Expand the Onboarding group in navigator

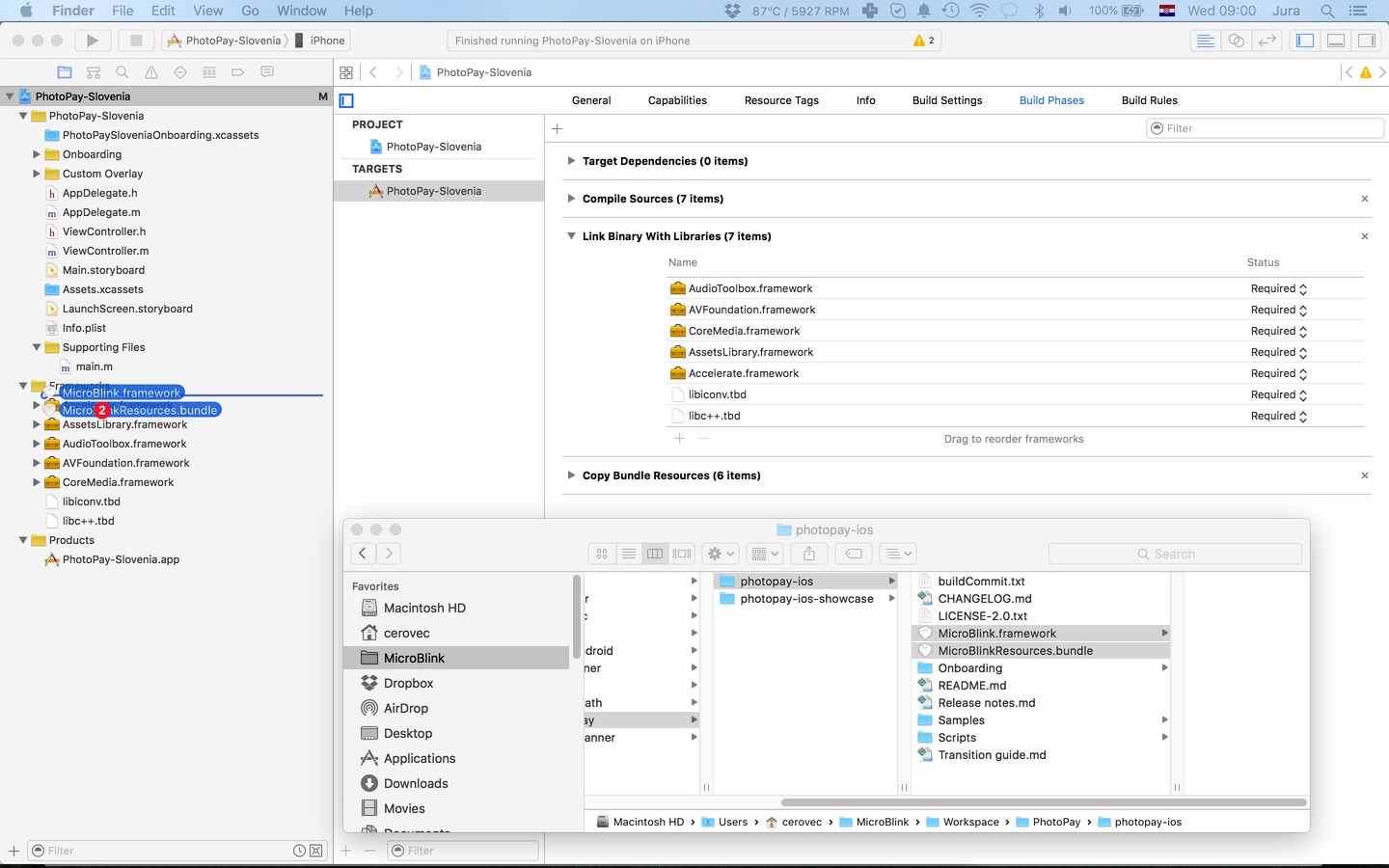tap(37, 154)
